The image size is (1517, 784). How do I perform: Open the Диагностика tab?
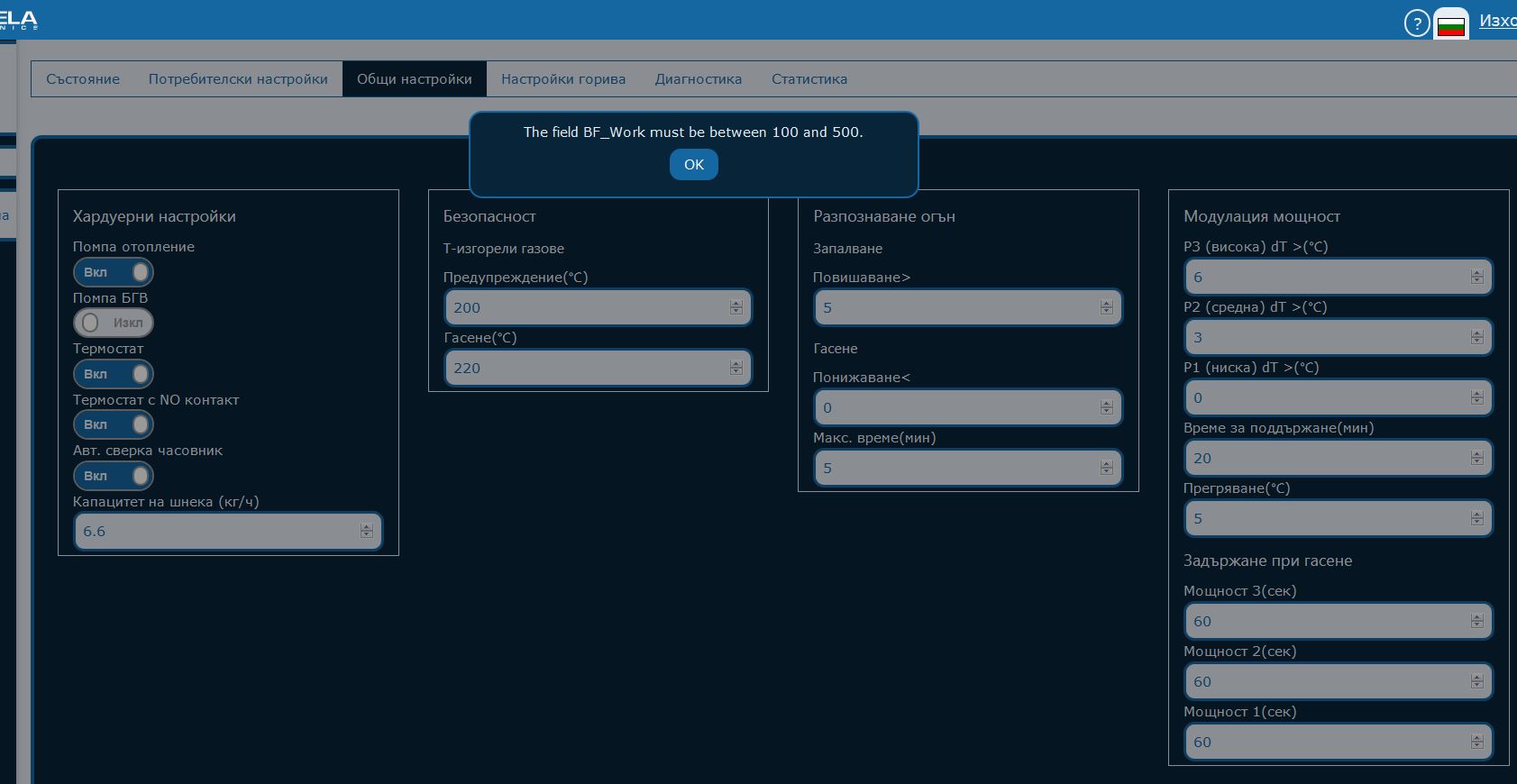(x=699, y=79)
